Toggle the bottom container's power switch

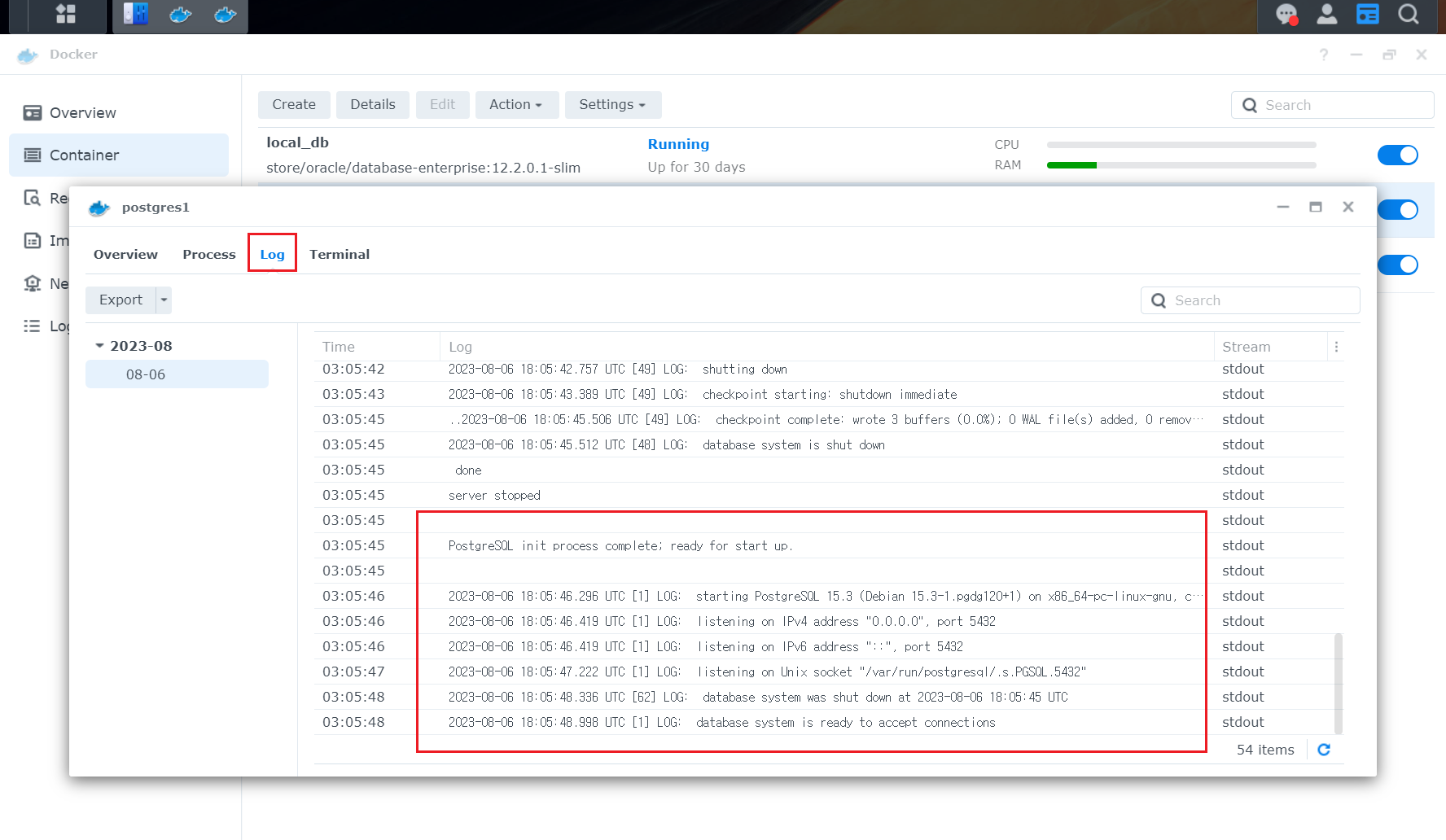click(x=1398, y=265)
